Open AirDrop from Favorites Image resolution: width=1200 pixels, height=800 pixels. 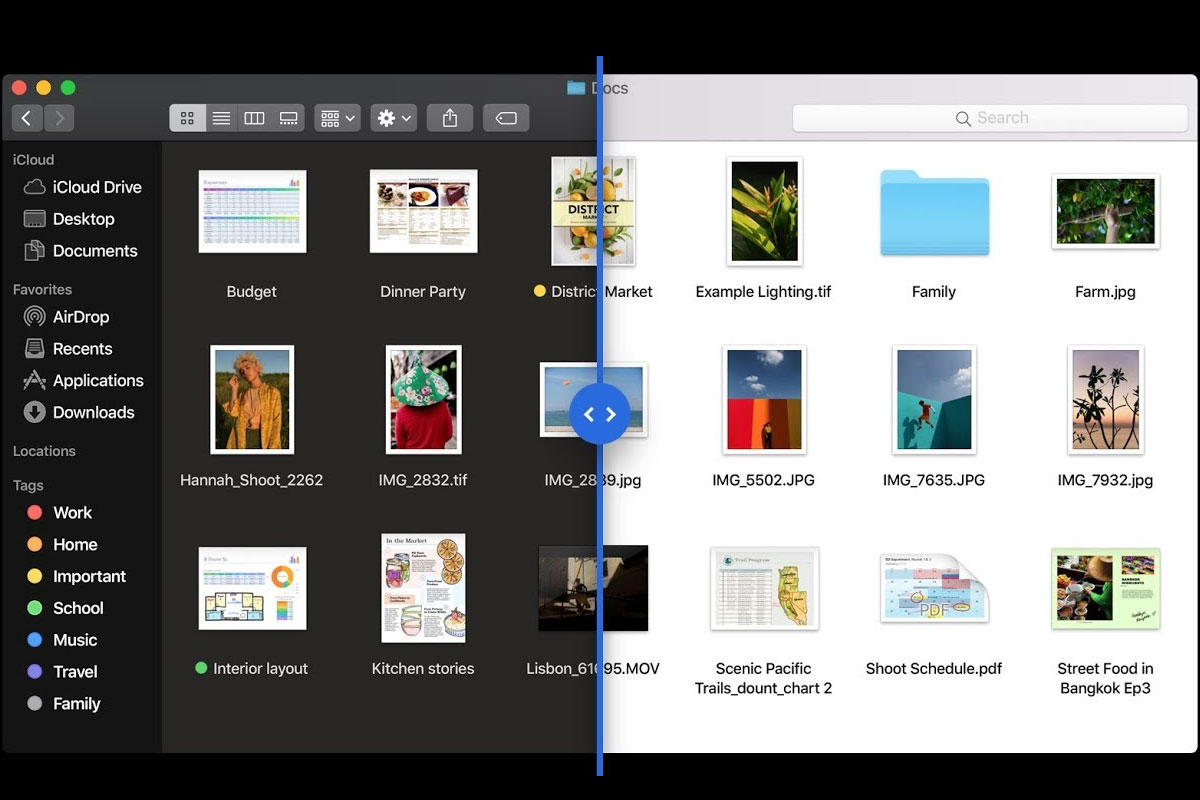coord(82,317)
